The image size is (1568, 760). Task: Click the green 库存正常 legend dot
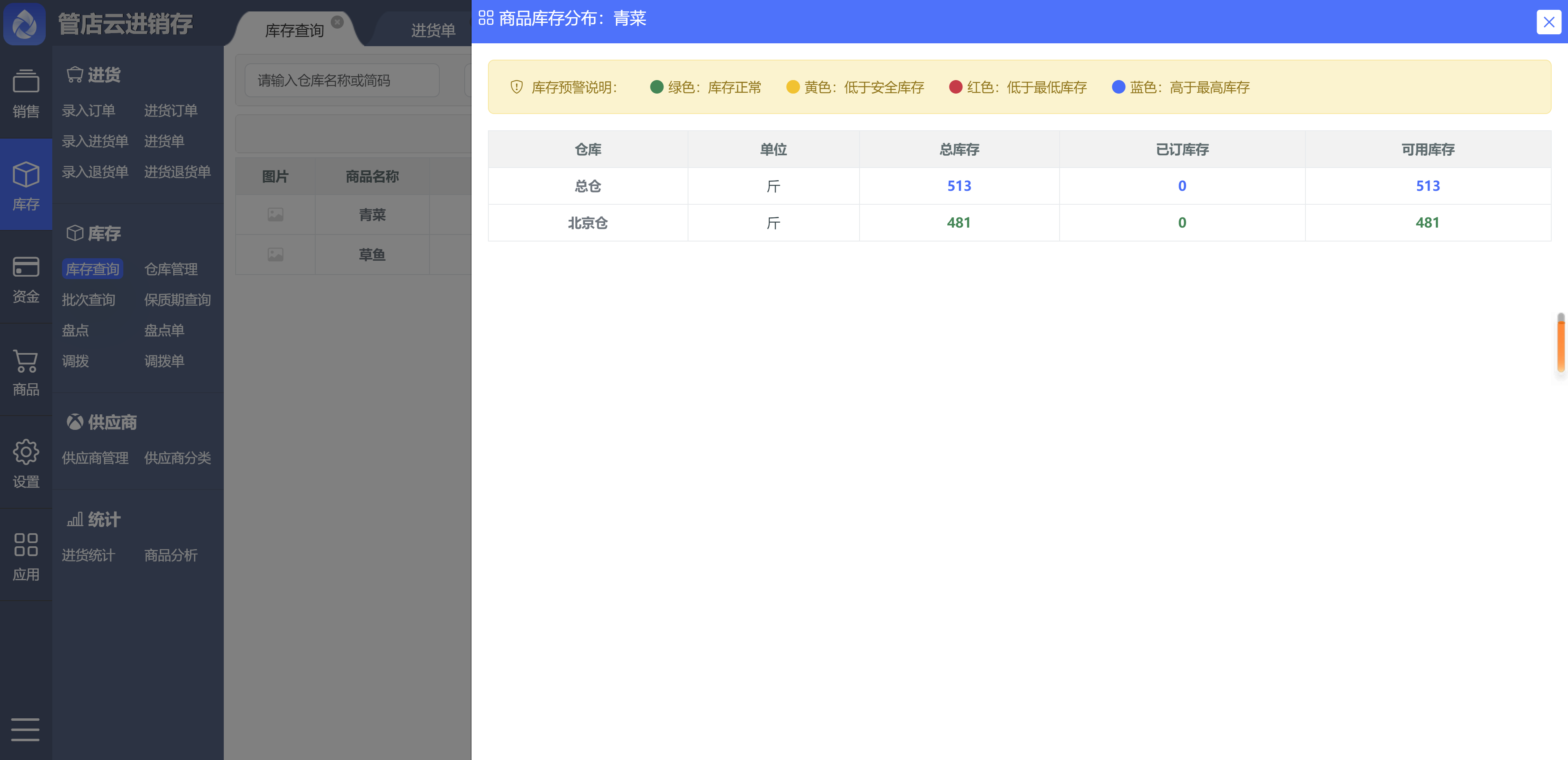point(656,87)
